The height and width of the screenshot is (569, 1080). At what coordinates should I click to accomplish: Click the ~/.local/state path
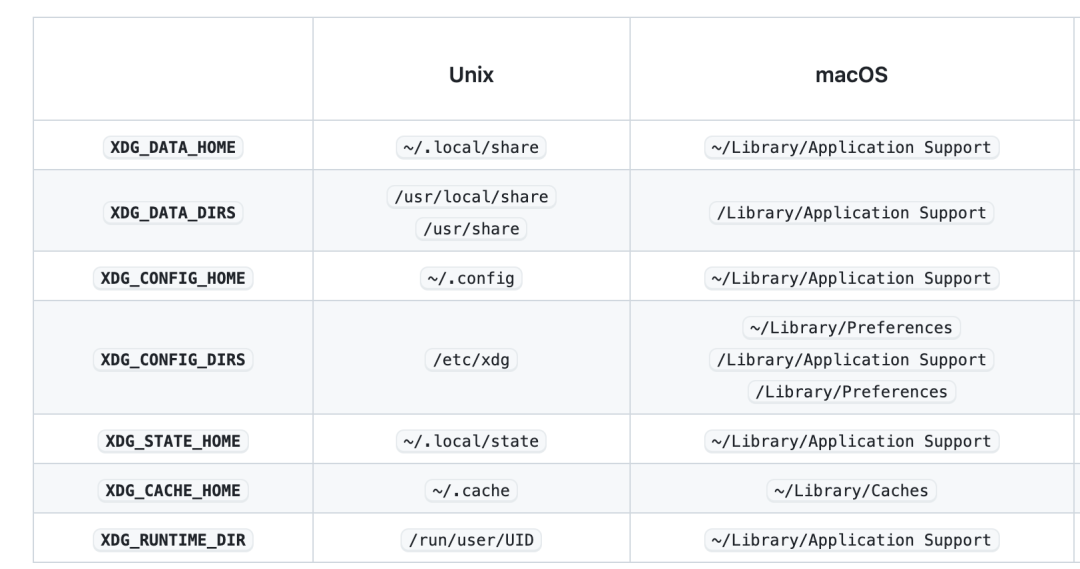click(471, 441)
